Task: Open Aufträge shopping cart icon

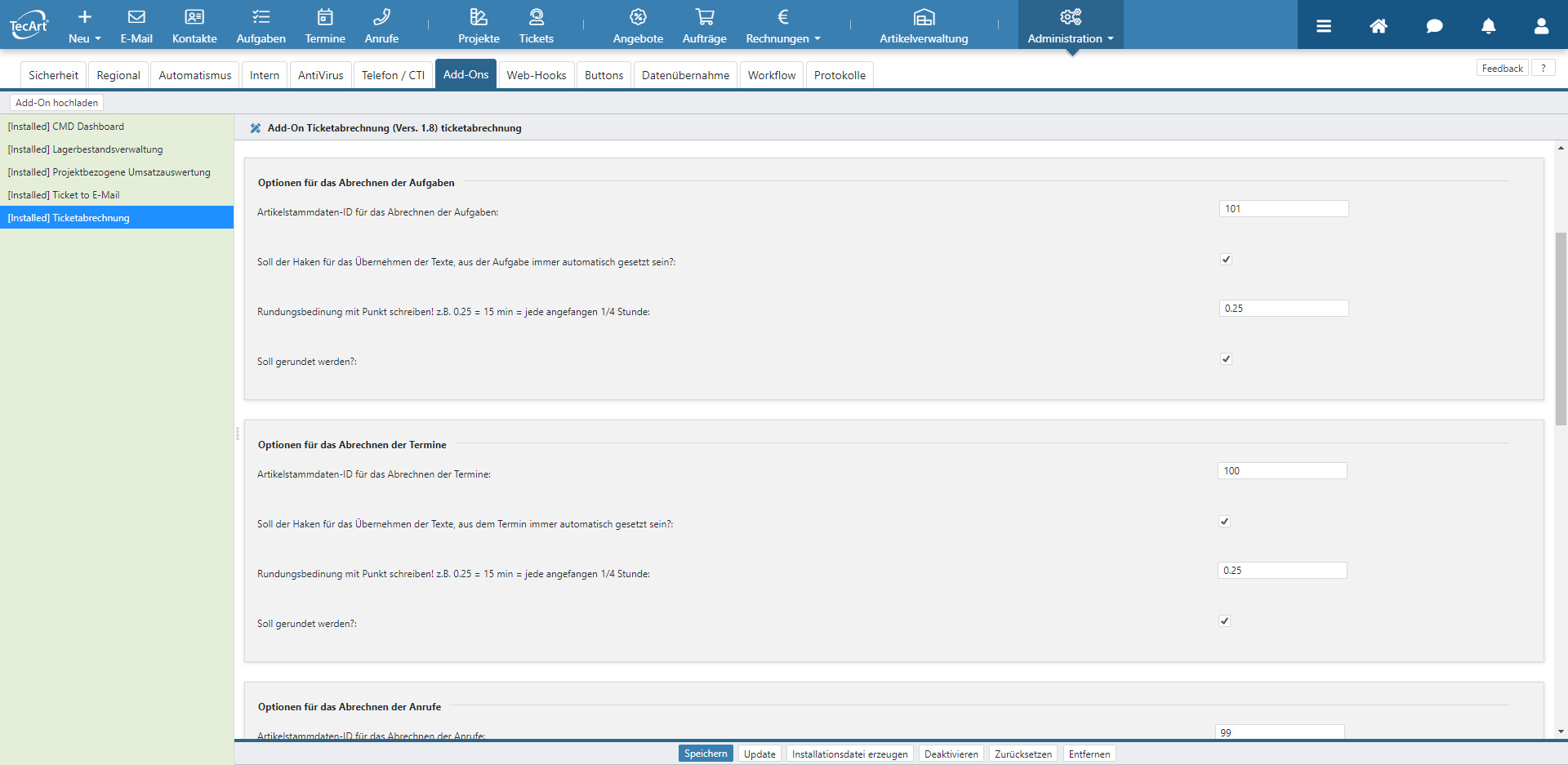Action: pos(704,18)
